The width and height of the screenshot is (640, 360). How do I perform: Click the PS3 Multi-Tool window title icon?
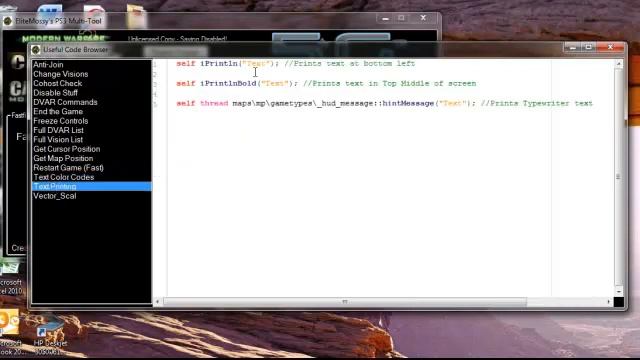(x=7, y=21)
